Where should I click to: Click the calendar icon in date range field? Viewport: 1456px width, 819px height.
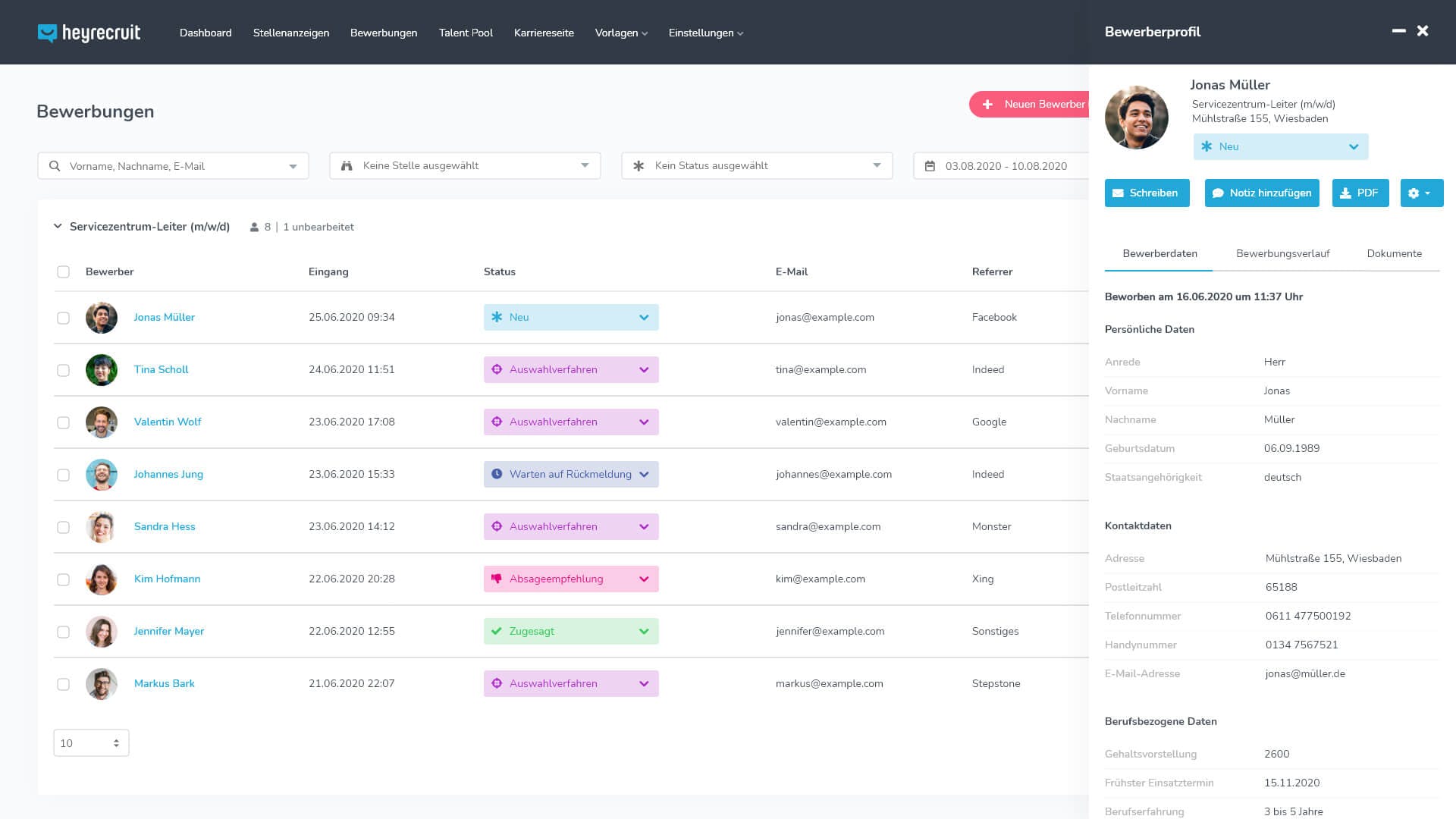930,166
